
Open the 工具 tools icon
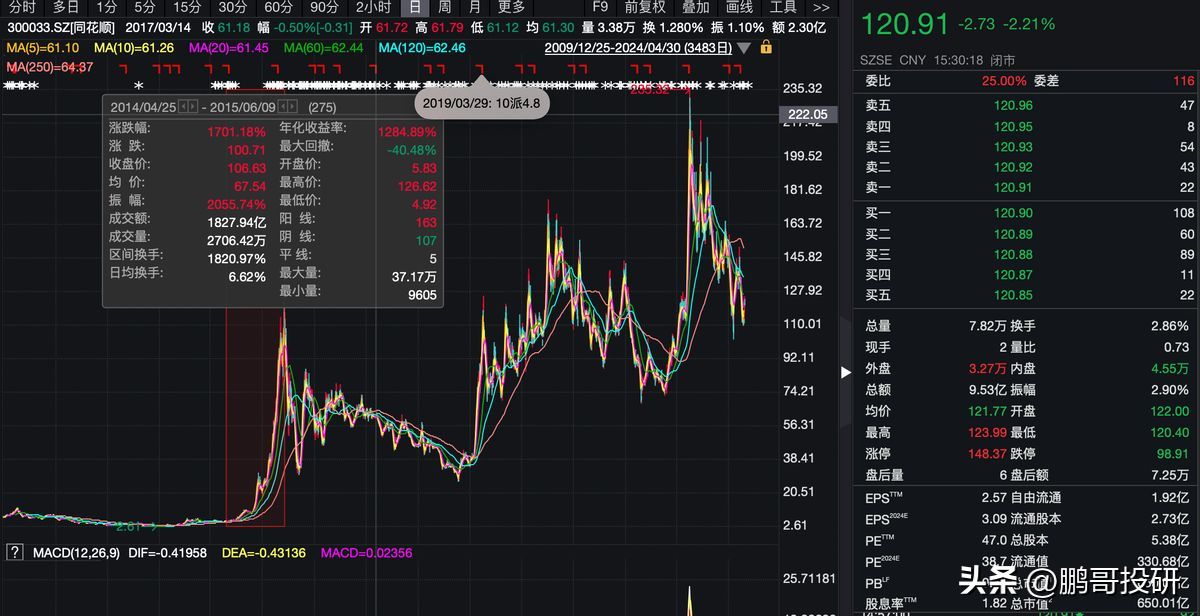[783, 7]
